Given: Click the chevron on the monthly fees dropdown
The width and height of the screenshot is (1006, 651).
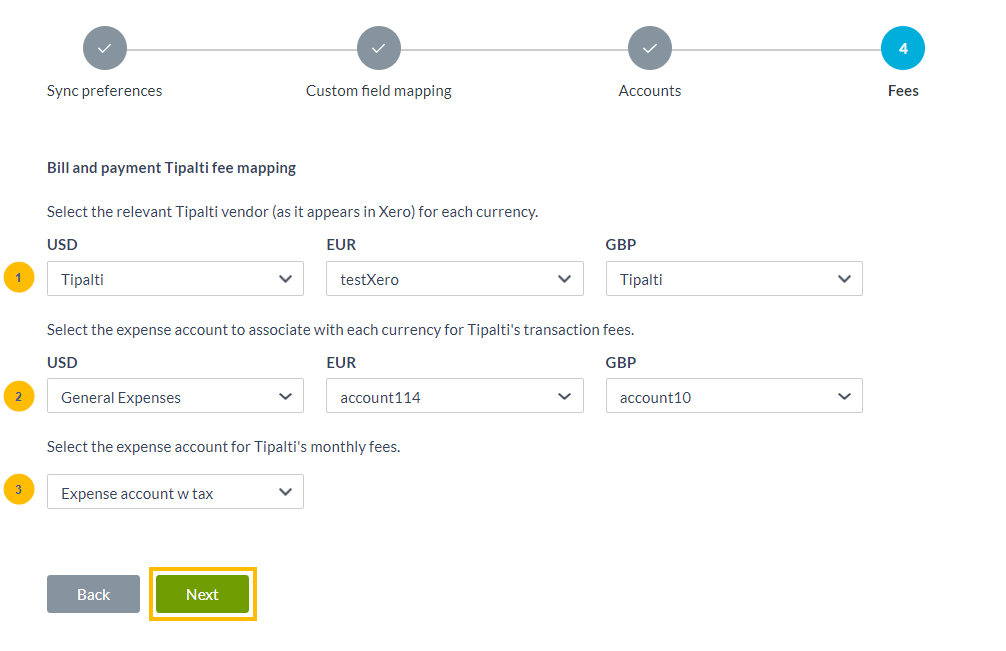Looking at the screenshot, I should tap(287, 491).
